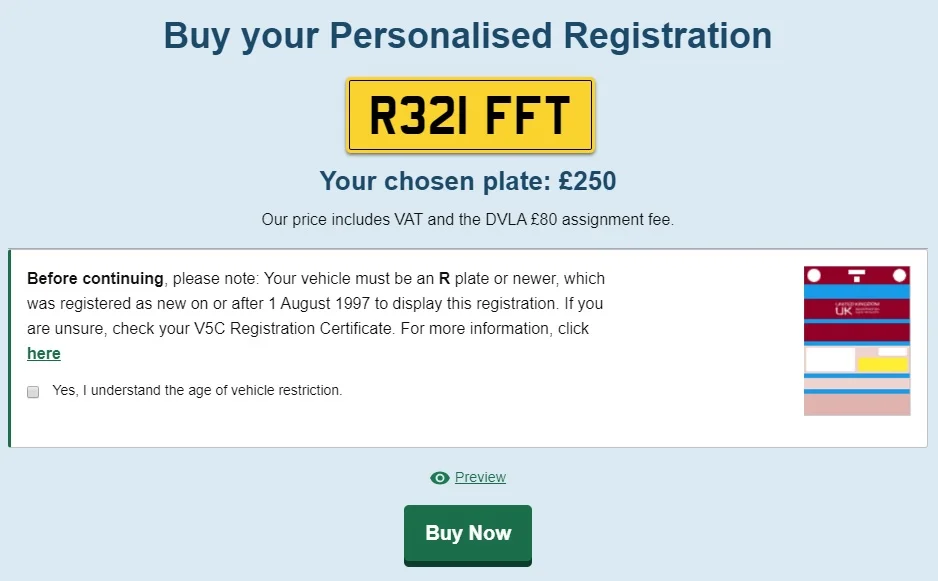Click the V5C certificate thumbnail image
The width and height of the screenshot is (938, 581).
[857, 340]
